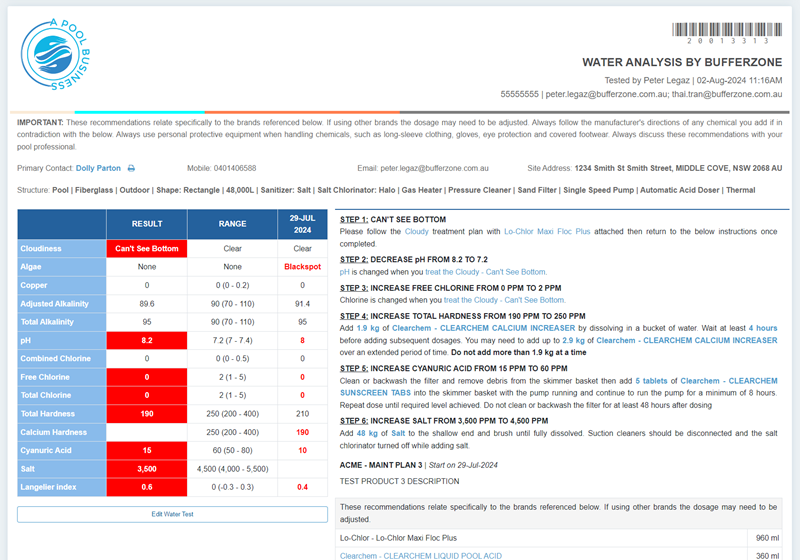Screen dimensions: 800x560
Task: Click the Lo-Chlor Maxi Floc Plus product row
Action: coord(559,538)
